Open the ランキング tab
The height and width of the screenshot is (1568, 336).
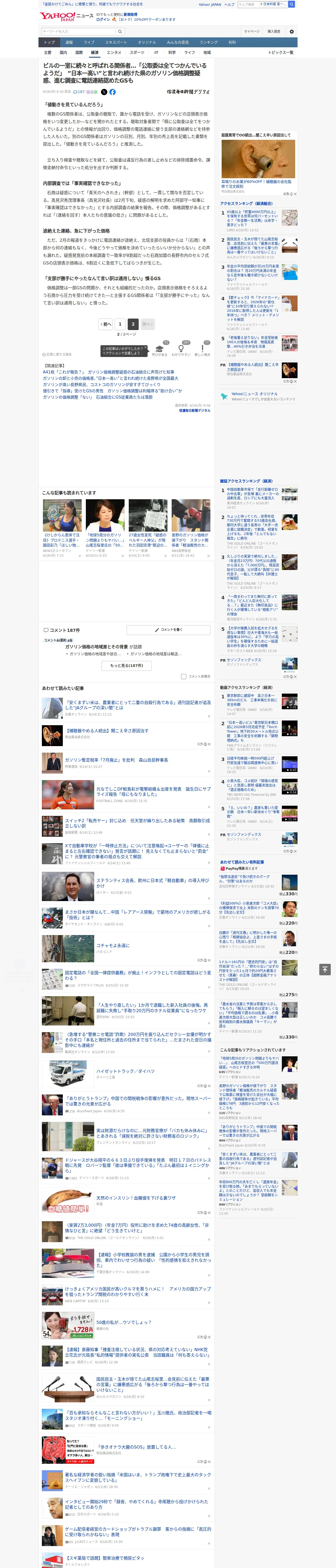click(x=209, y=43)
